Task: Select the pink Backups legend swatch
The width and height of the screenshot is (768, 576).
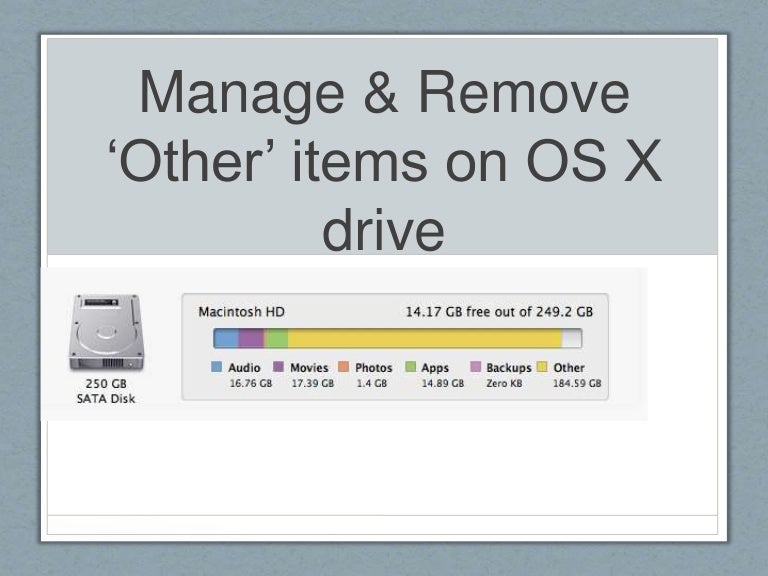Action: pyautogui.click(x=475, y=367)
